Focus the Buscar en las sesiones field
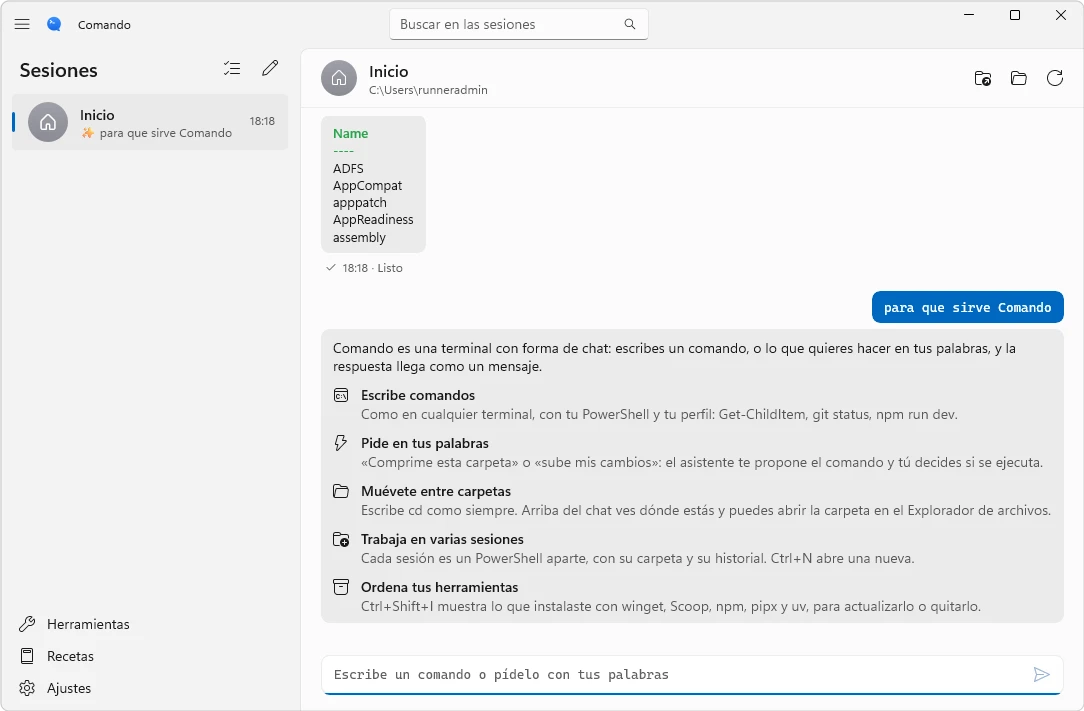 [518, 24]
